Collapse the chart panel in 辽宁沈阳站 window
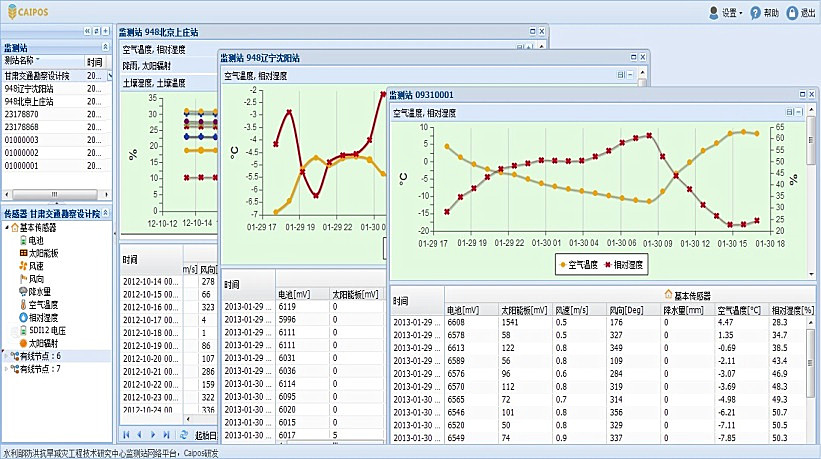The width and height of the screenshot is (821, 459). (x=630, y=75)
